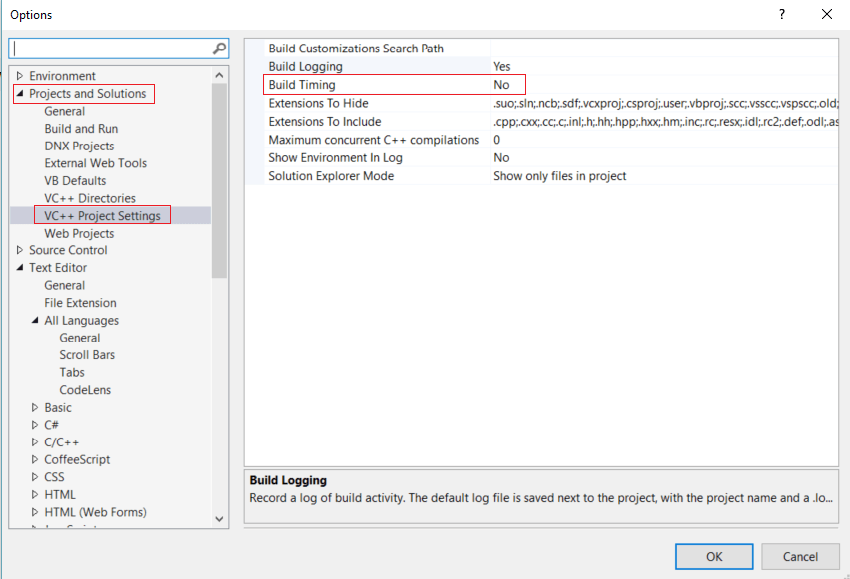Click the search magnifier icon
The image size is (850, 579).
(x=219, y=48)
